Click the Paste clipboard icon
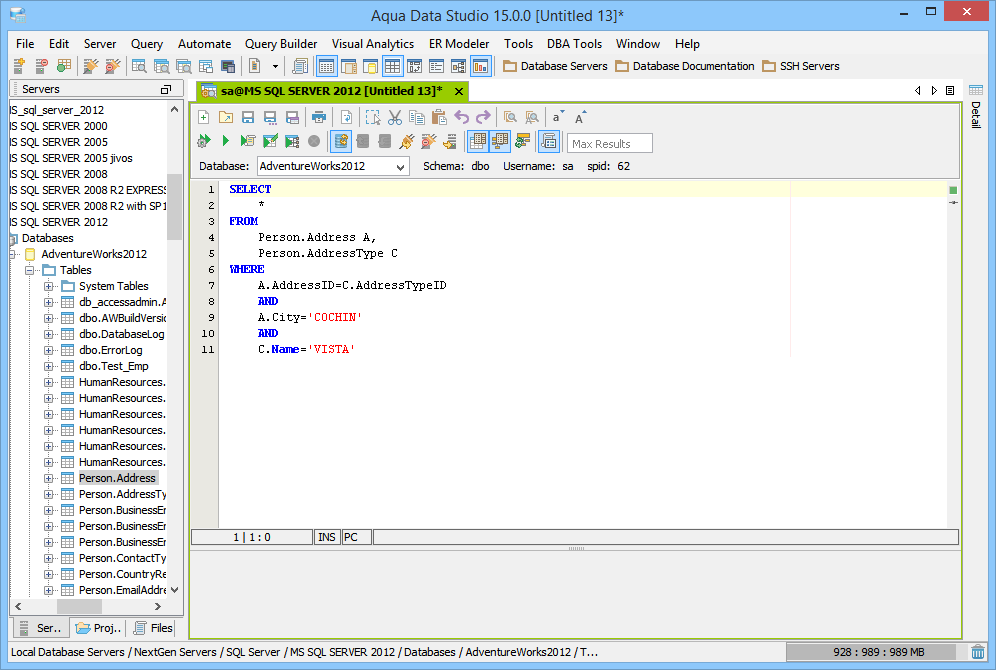The width and height of the screenshot is (996, 670). click(x=439, y=117)
